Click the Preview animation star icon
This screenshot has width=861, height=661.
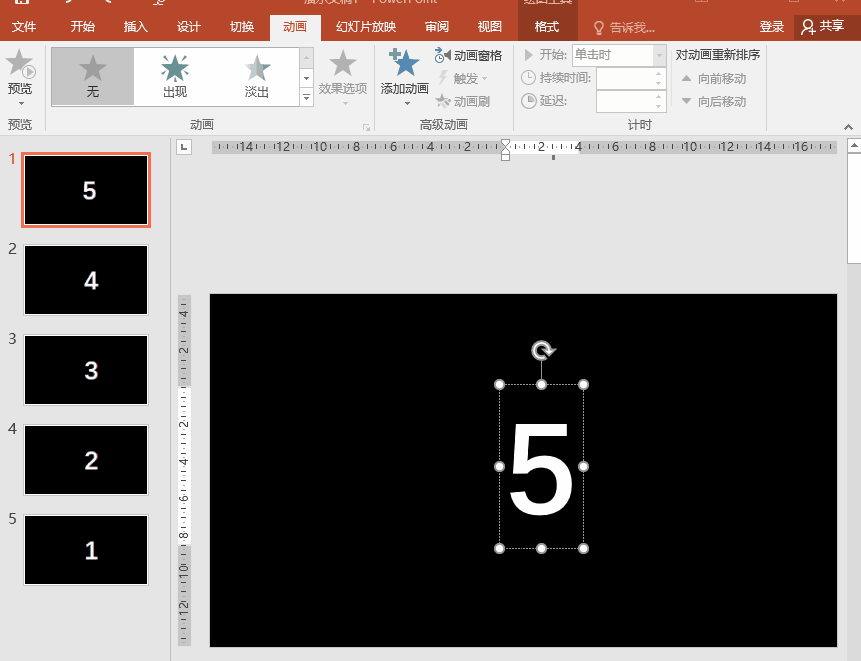(x=20, y=64)
